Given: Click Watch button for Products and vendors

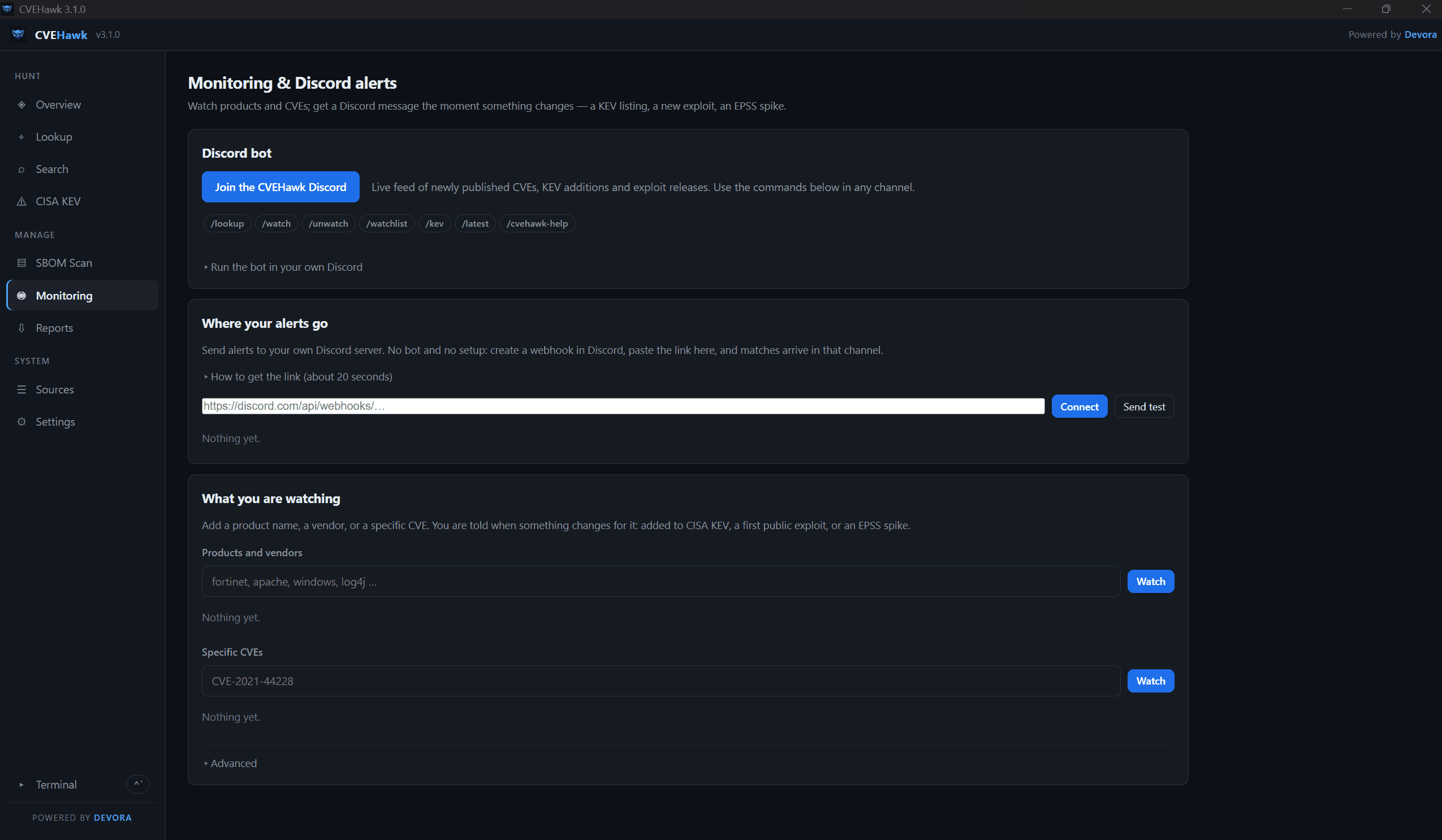Looking at the screenshot, I should click(1150, 582).
